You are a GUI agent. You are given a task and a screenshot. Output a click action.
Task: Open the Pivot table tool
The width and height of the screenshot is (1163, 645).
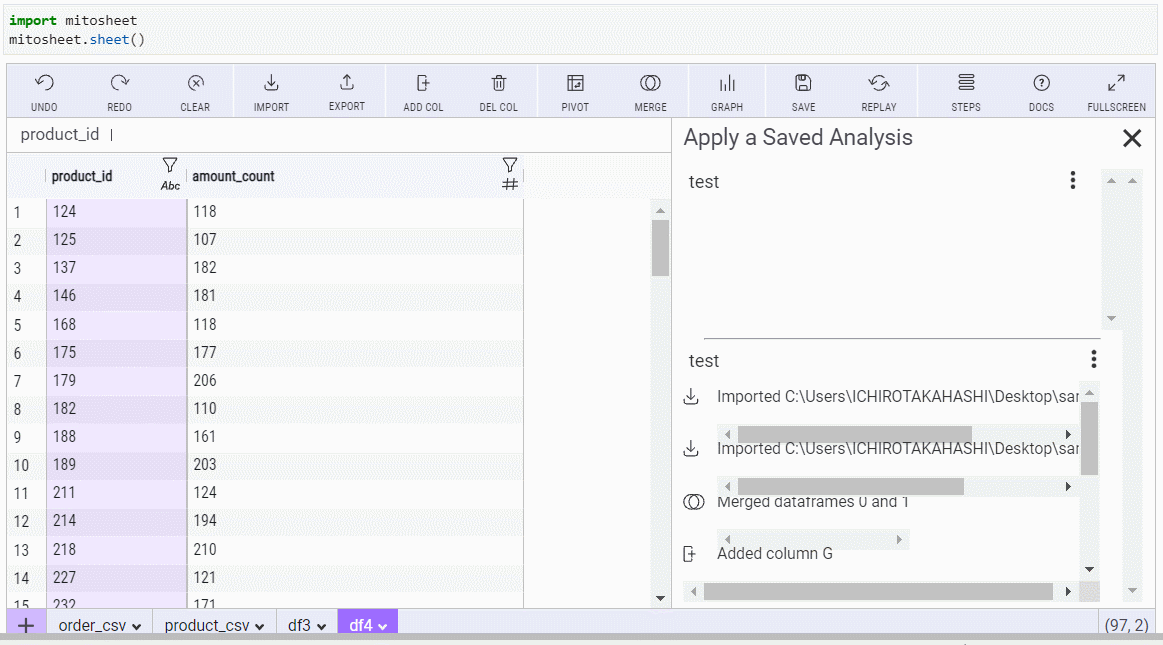pyautogui.click(x=575, y=84)
